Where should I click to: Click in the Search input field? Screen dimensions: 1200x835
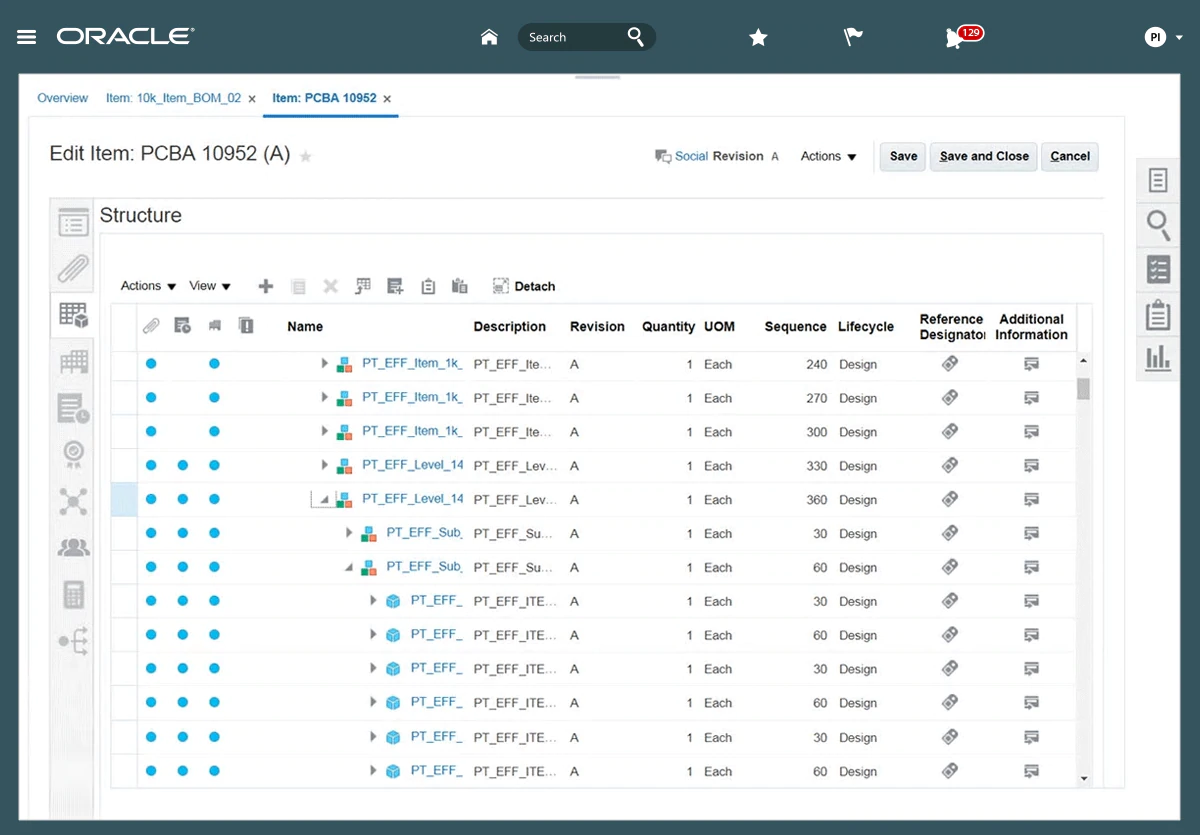570,37
